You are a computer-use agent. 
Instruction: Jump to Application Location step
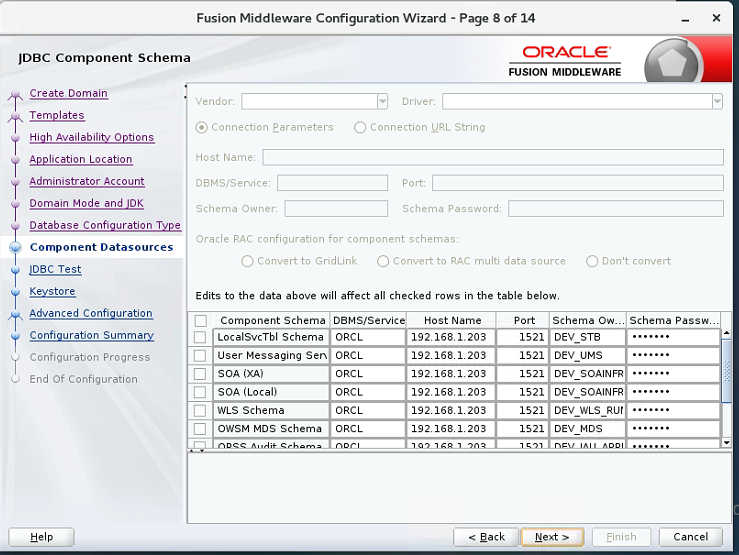pos(81,159)
